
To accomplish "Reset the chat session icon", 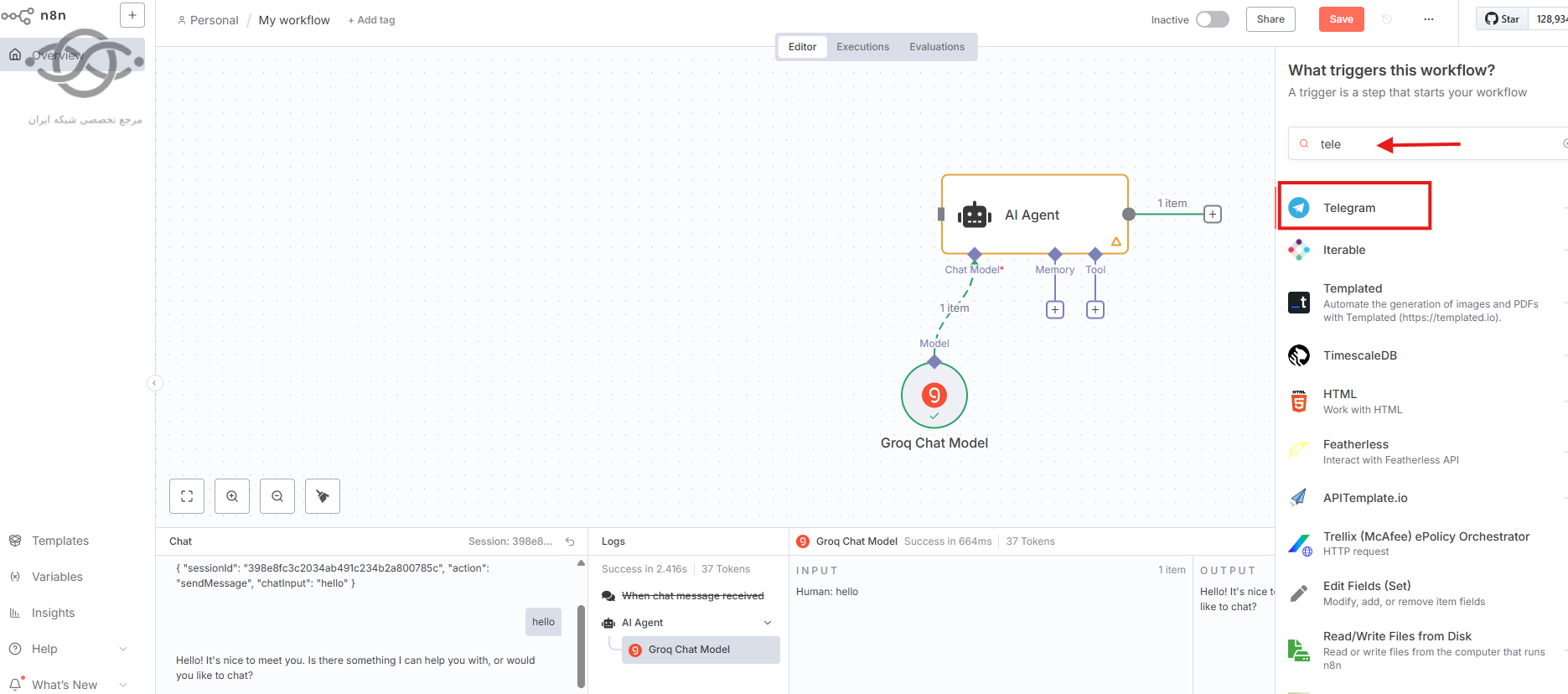I will click(570, 541).
